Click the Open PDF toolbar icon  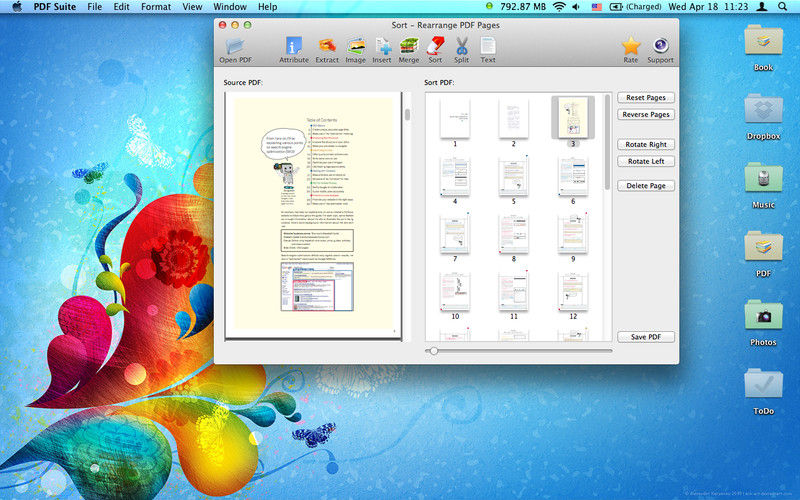click(x=235, y=50)
